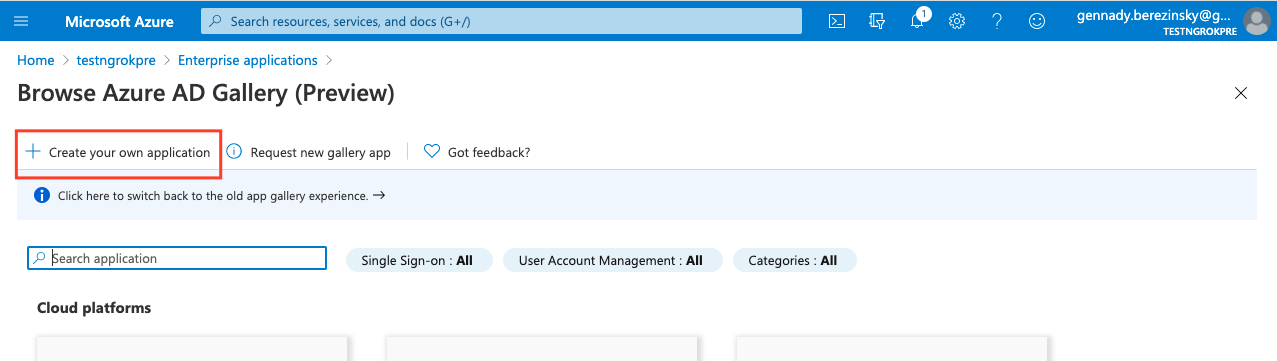Click the plus icon for Create your own application
This screenshot has height=361, width=1277.
(33, 152)
